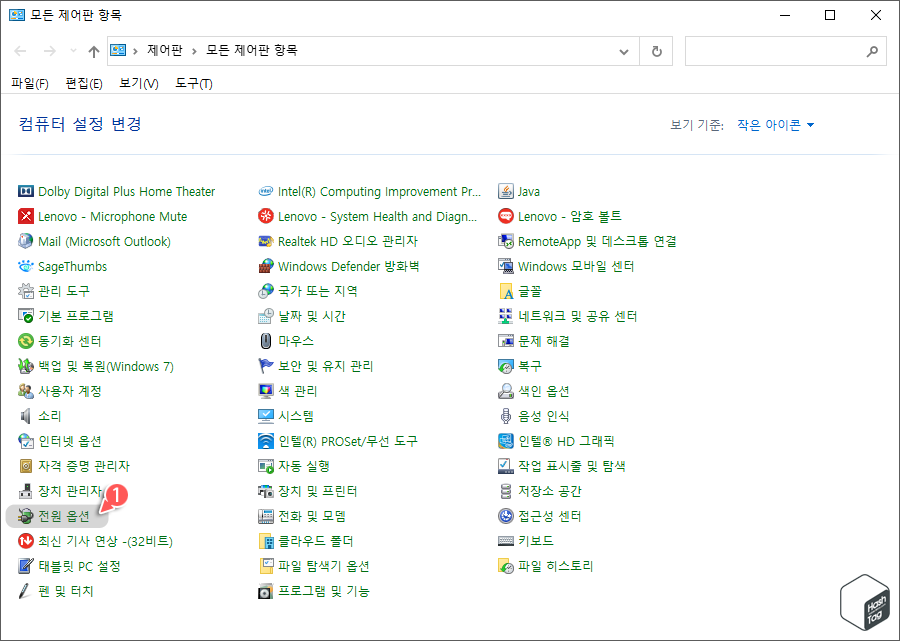Click the 보안 및 유지 관리 flag icon
Screen dimensions: 900x641
(266, 366)
